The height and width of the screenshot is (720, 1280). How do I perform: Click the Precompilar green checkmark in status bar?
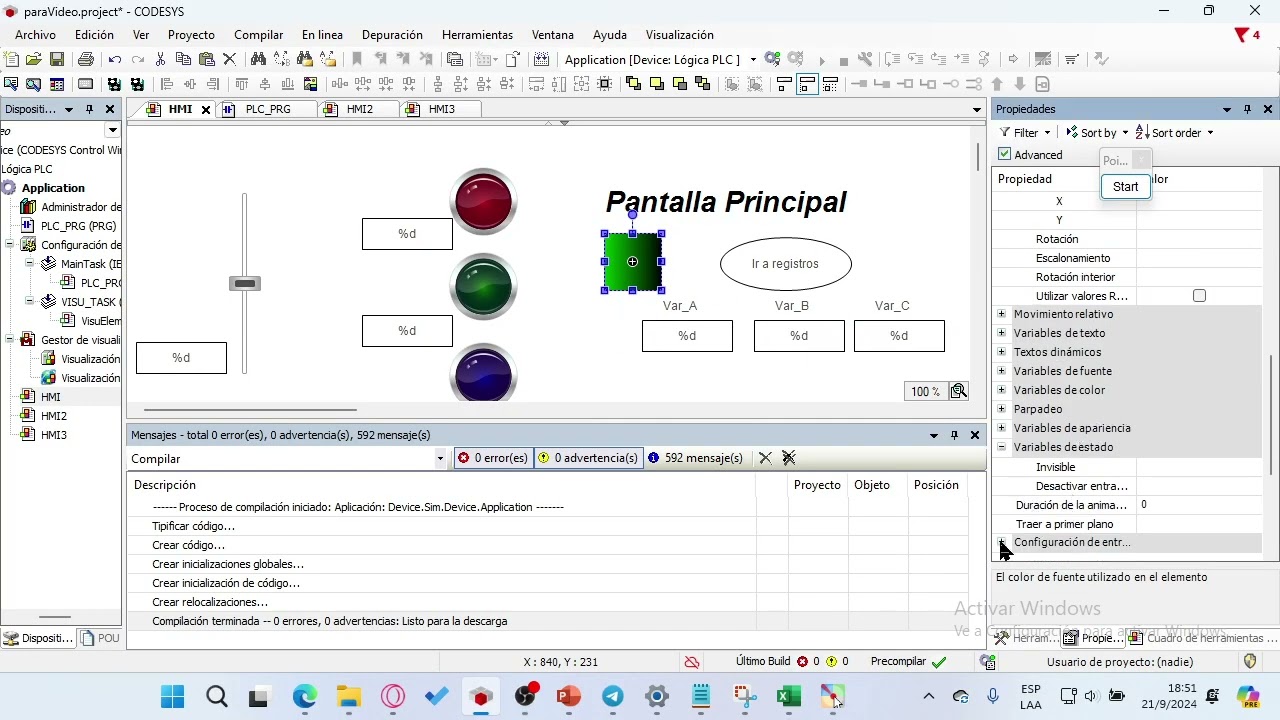point(939,662)
